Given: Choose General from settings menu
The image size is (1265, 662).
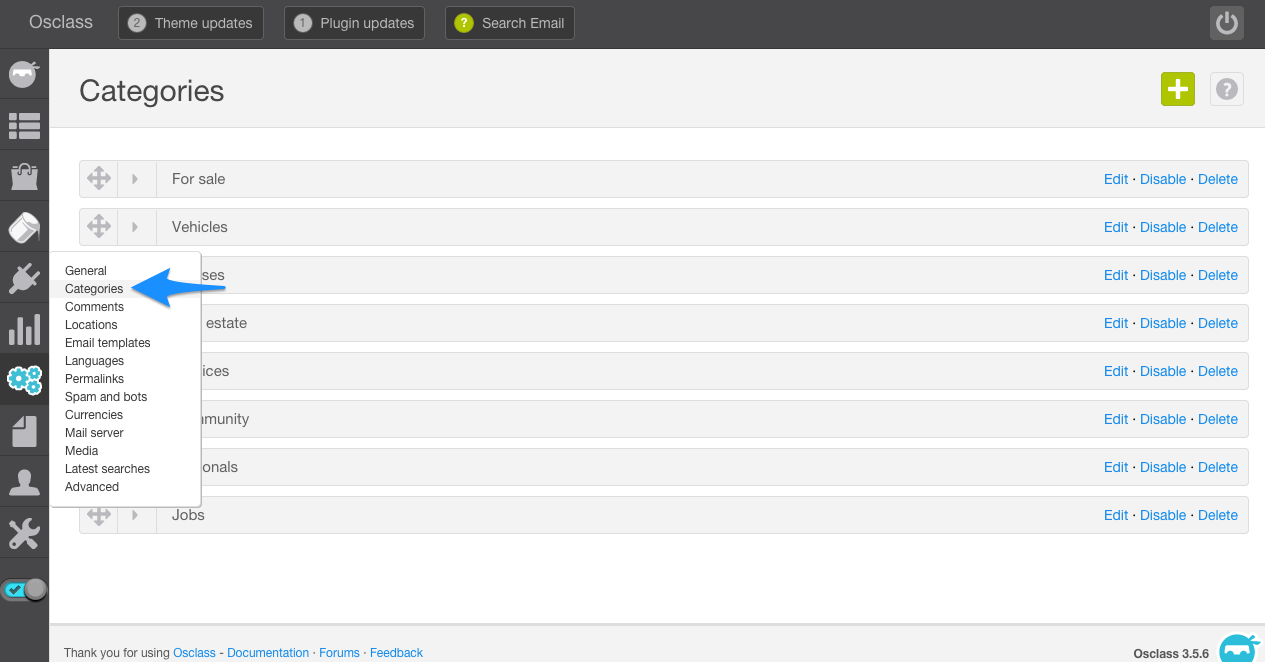Looking at the screenshot, I should tap(86, 271).
